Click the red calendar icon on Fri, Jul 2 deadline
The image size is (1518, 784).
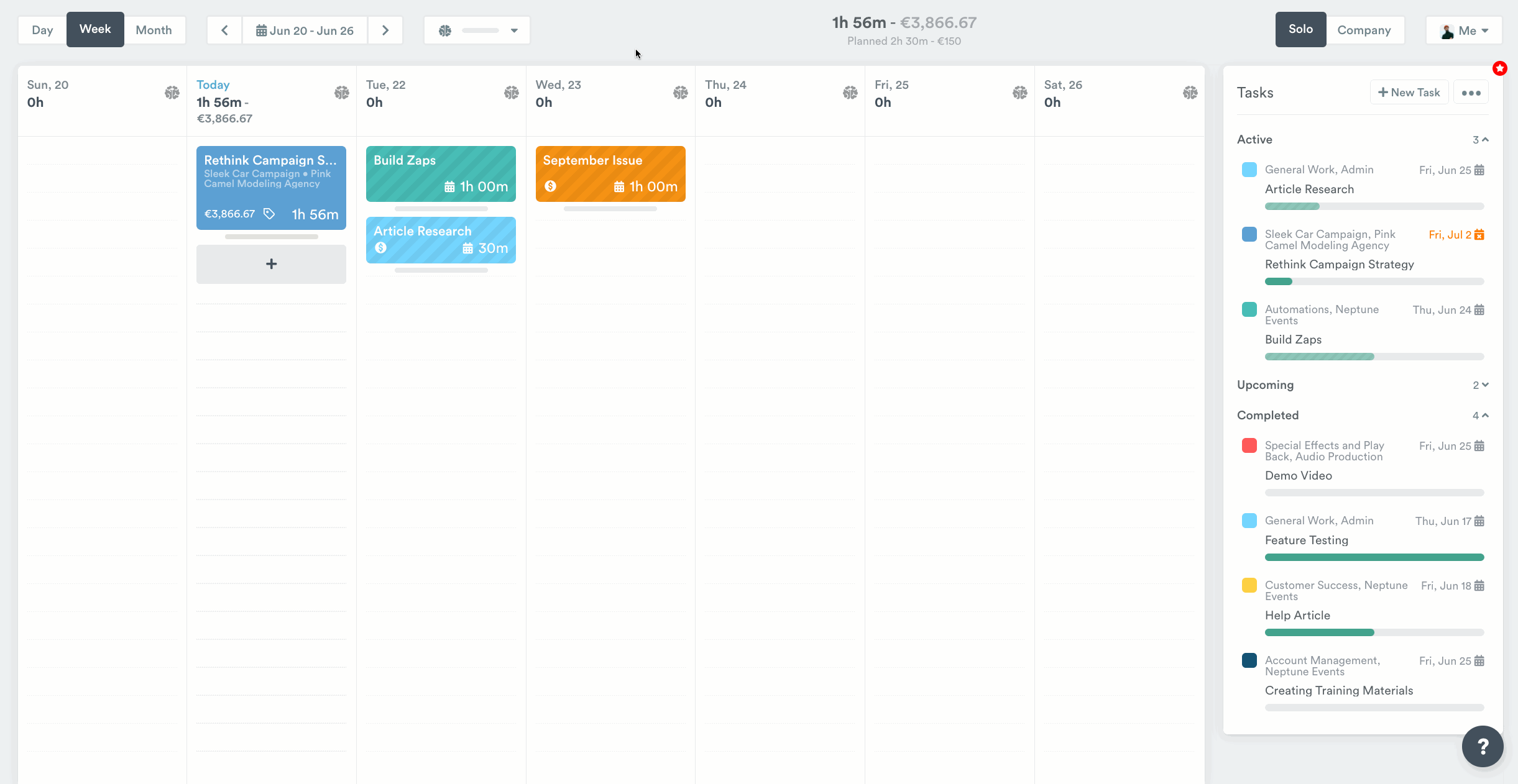pyautogui.click(x=1480, y=234)
